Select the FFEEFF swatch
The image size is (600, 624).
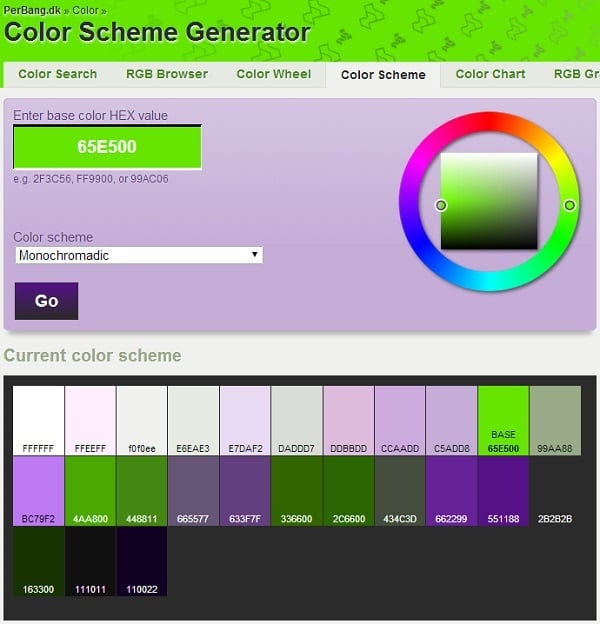[90, 420]
